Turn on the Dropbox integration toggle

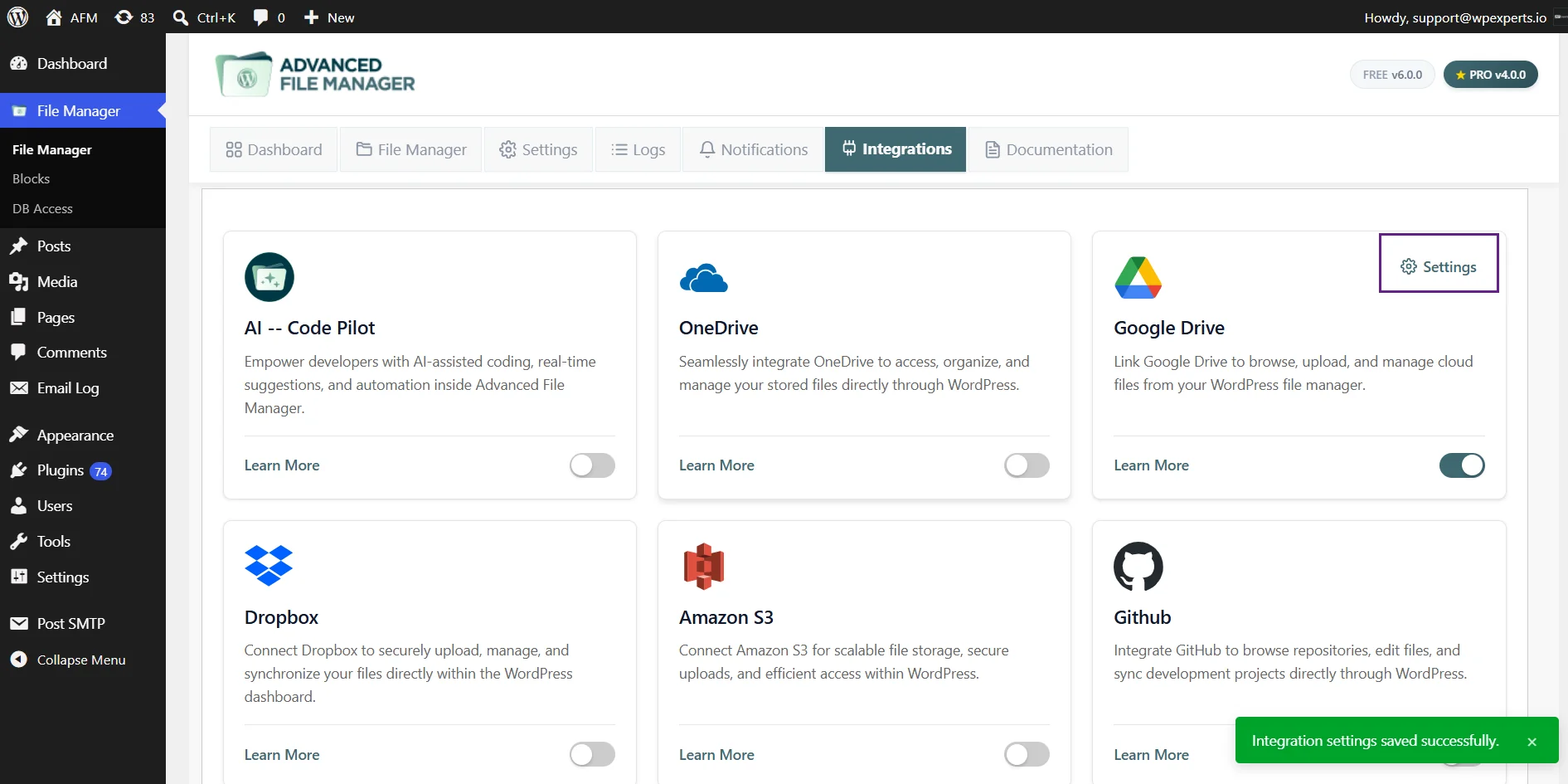(x=592, y=754)
